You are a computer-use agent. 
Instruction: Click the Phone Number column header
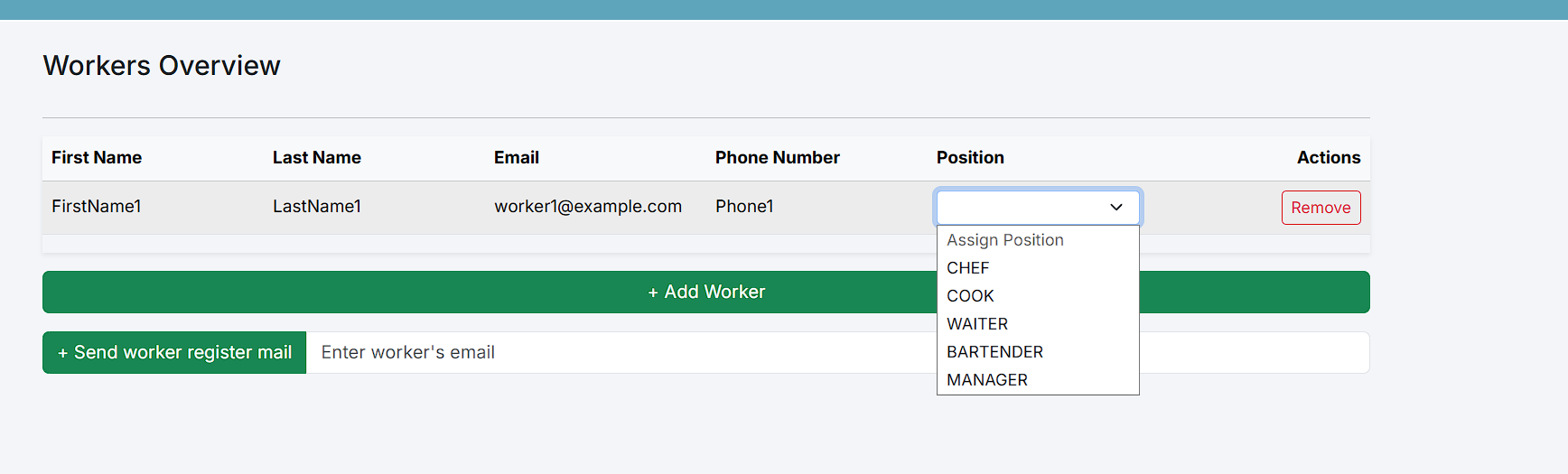coord(778,158)
